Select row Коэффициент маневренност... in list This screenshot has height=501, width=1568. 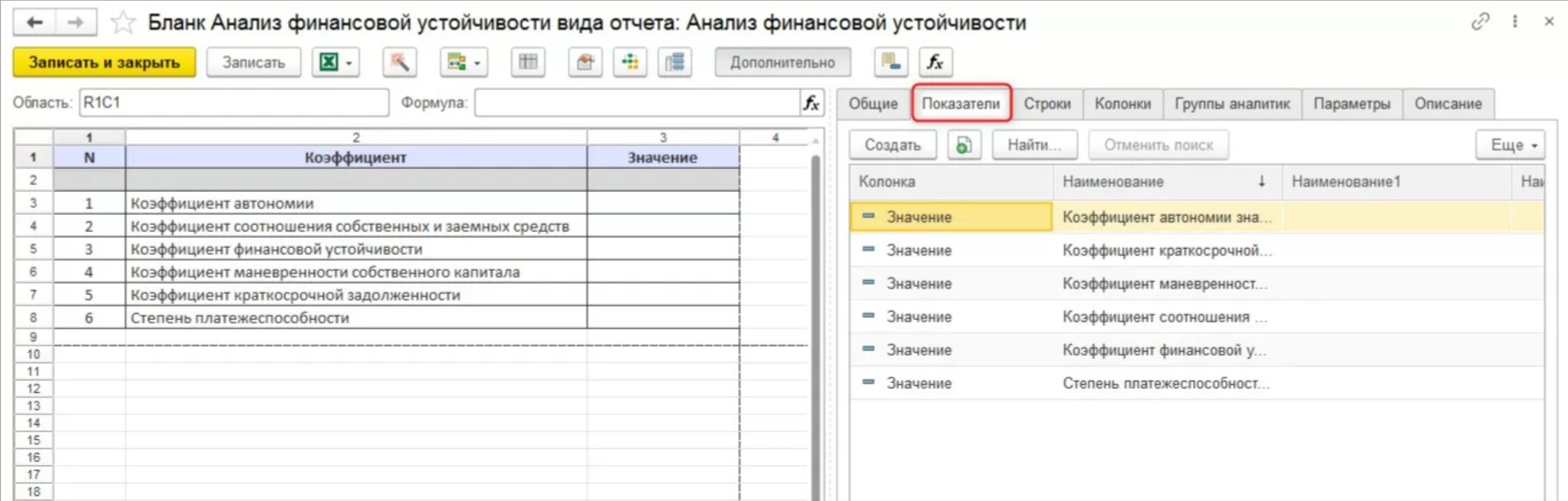[1197, 284]
